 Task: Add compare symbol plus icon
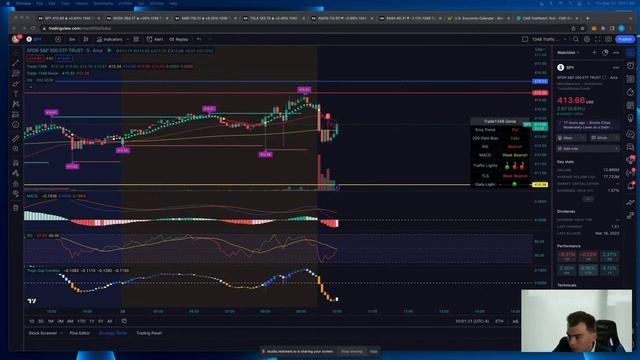tap(58, 39)
